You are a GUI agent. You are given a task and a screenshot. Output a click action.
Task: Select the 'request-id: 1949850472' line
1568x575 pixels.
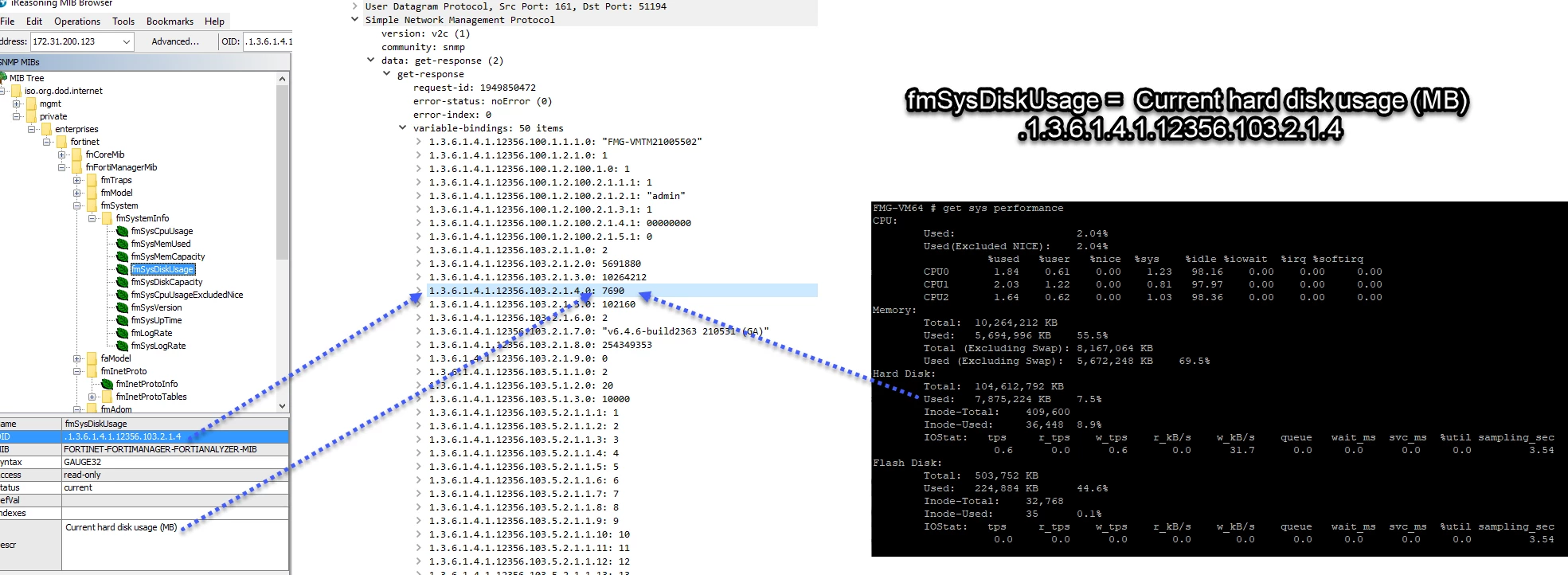[475, 88]
